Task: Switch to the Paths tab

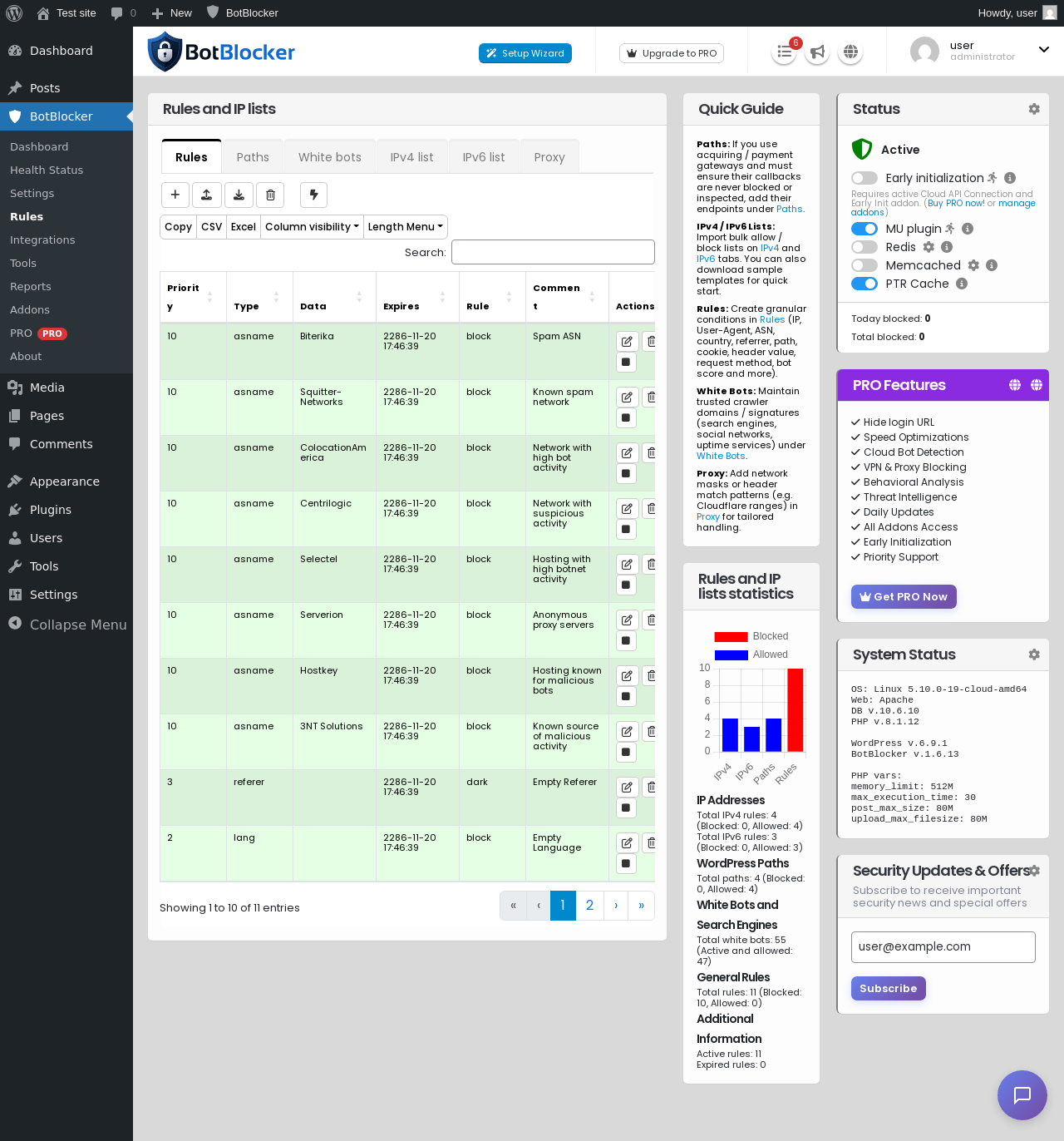Action: (253, 157)
